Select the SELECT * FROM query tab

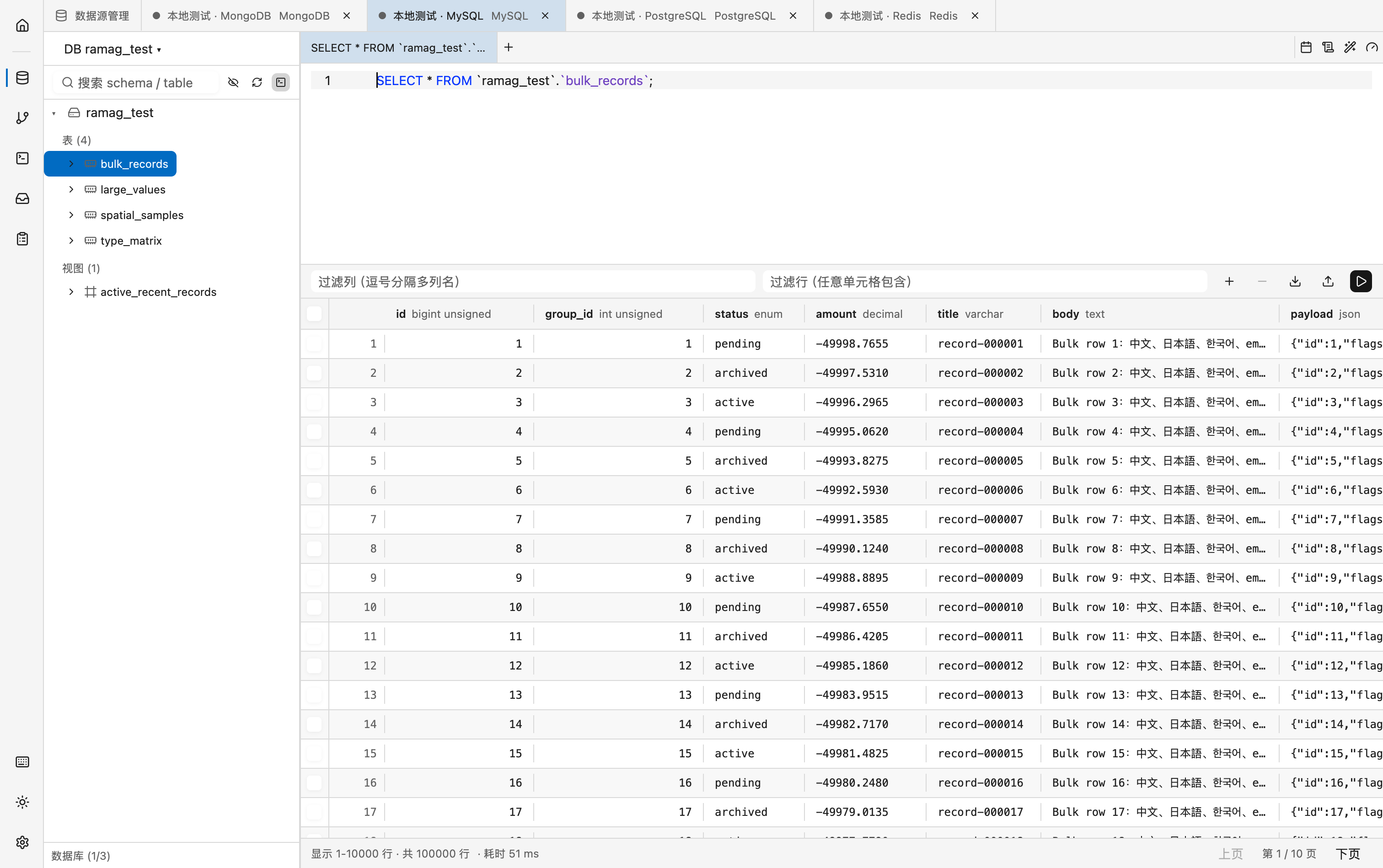[398, 48]
